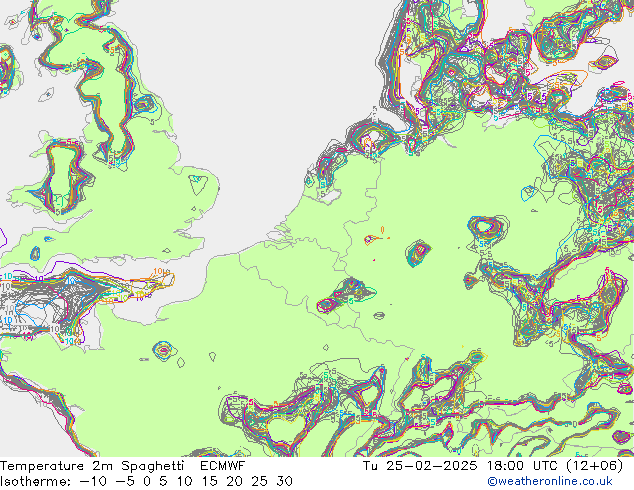This screenshot has height=490, width=634.
Task: Click the 'Isotherme: -10 -5 0 5 10 15 20 25 30' legend
Action: (146, 481)
